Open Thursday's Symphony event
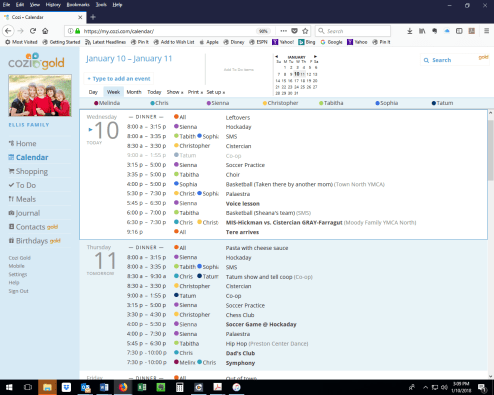494x395 pixels. click(240, 363)
